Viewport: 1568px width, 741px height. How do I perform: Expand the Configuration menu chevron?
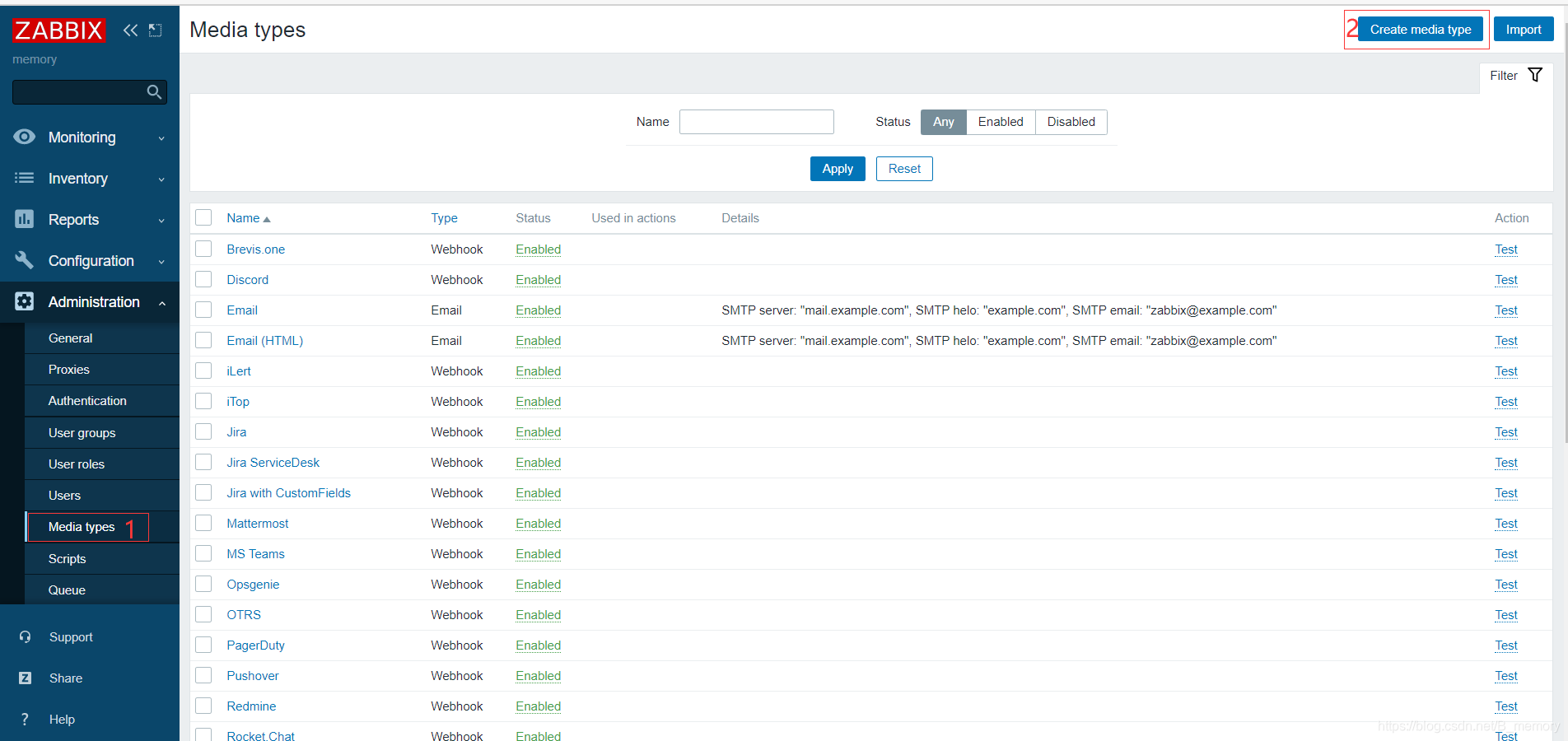pos(161,262)
